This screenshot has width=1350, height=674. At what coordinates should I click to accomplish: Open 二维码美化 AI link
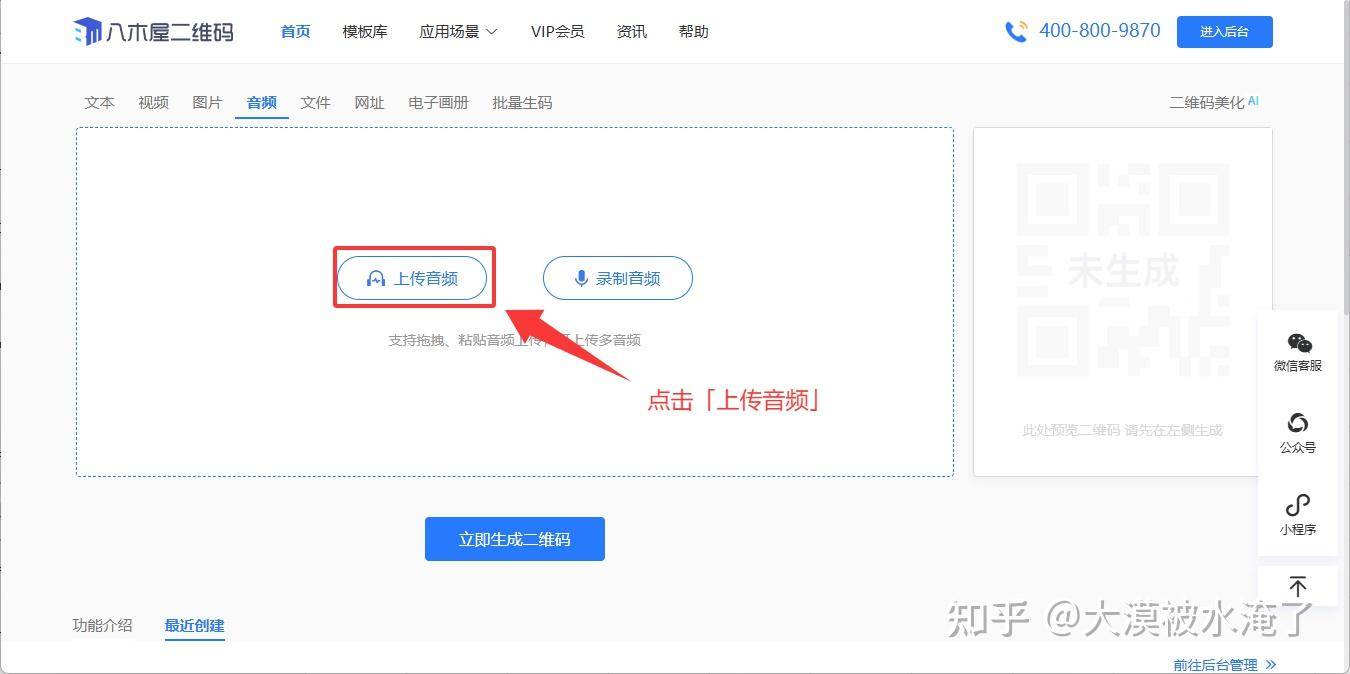[x=1214, y=102]
